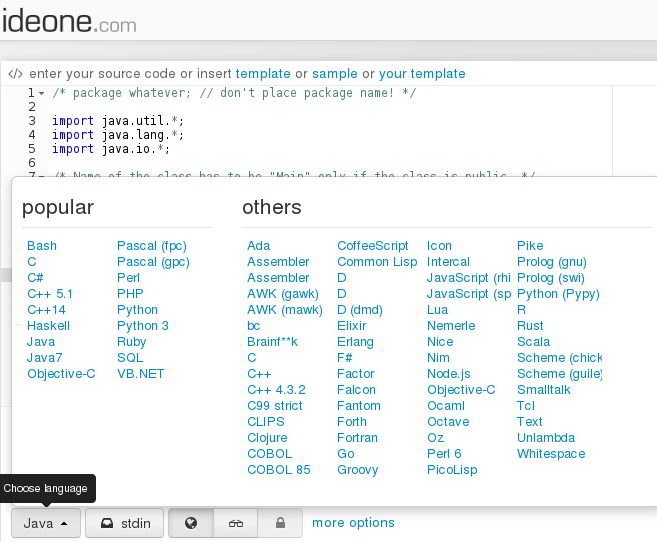Open the Java language dropdown
Viewport: 657px width, 542px height.
point(46,523)
